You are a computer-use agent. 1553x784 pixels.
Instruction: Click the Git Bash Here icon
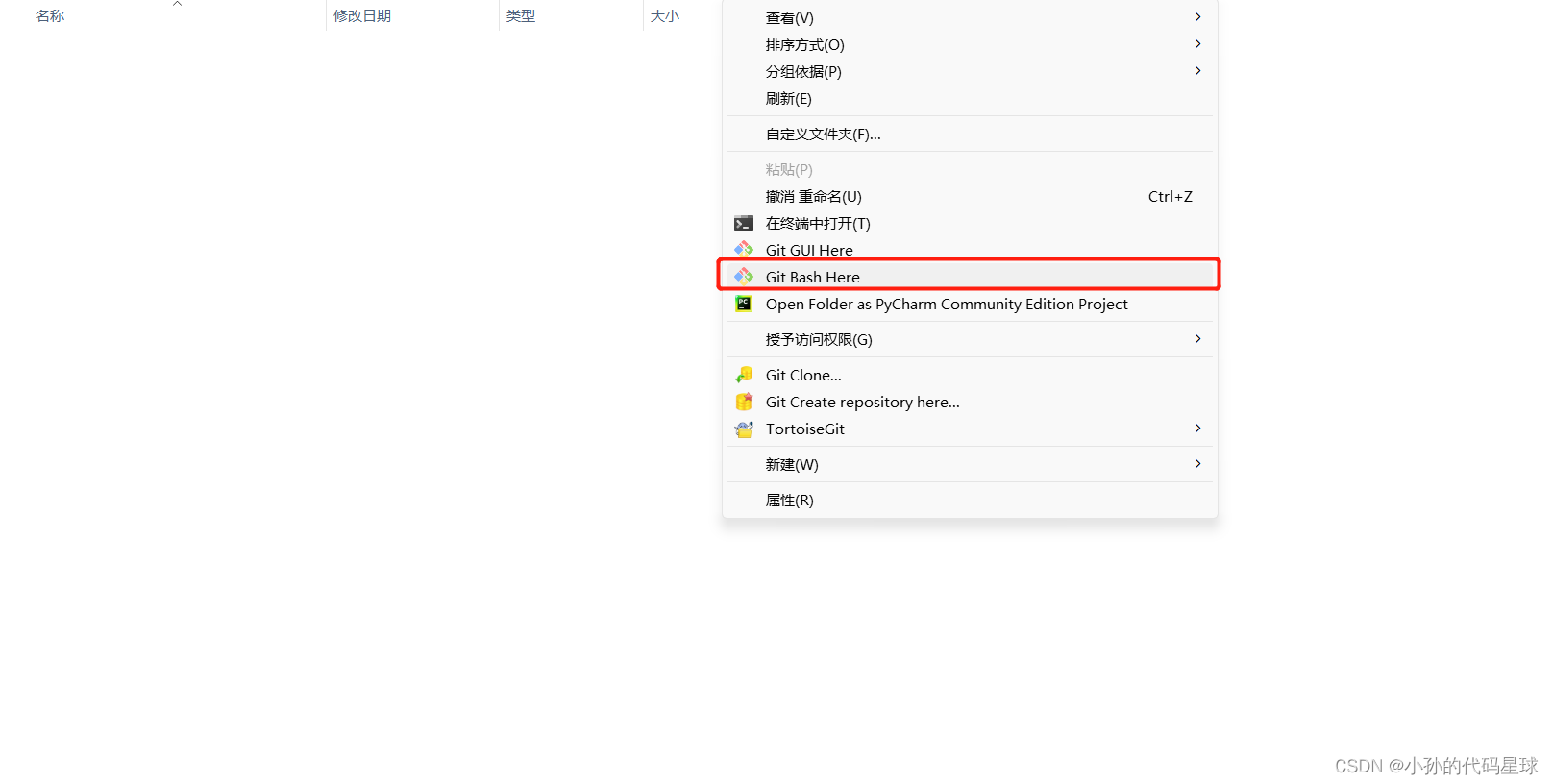744,277
